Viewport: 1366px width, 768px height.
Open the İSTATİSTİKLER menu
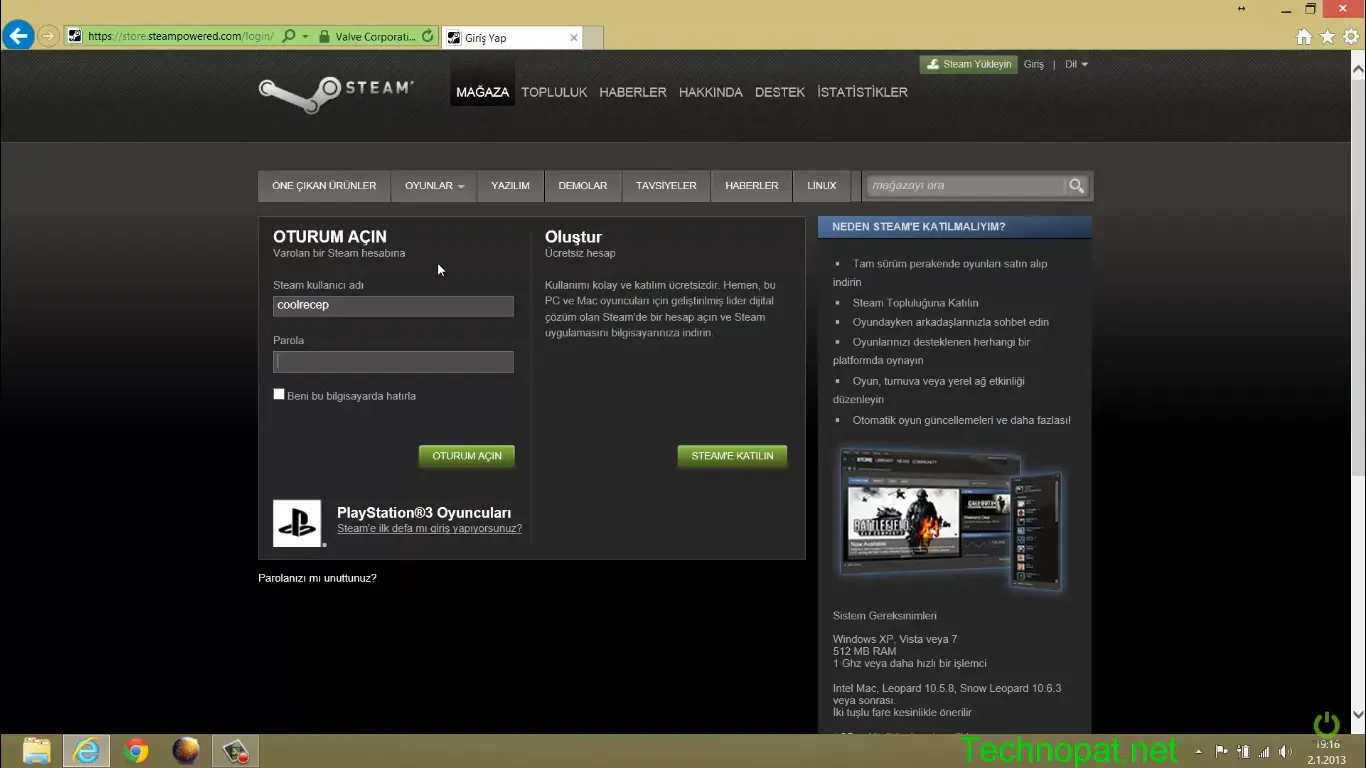tap(862, 92)
